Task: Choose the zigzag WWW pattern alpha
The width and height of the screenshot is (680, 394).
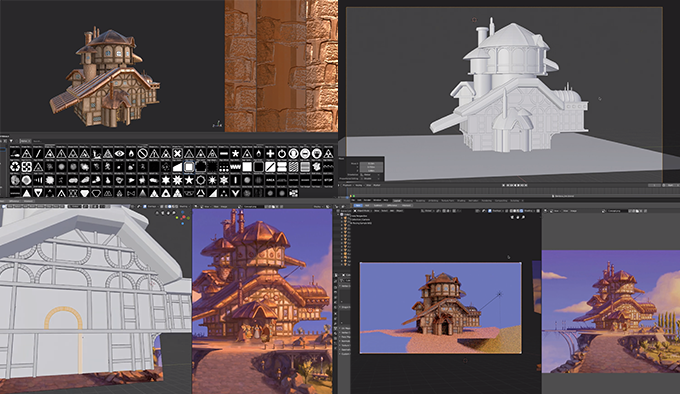Action: coord(235,167)
